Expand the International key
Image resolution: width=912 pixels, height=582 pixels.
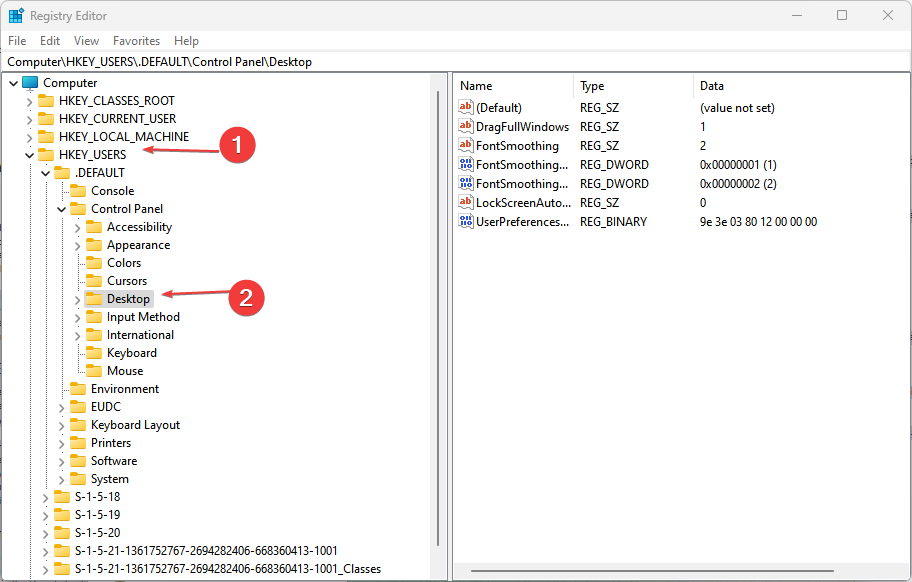point(77,337)
